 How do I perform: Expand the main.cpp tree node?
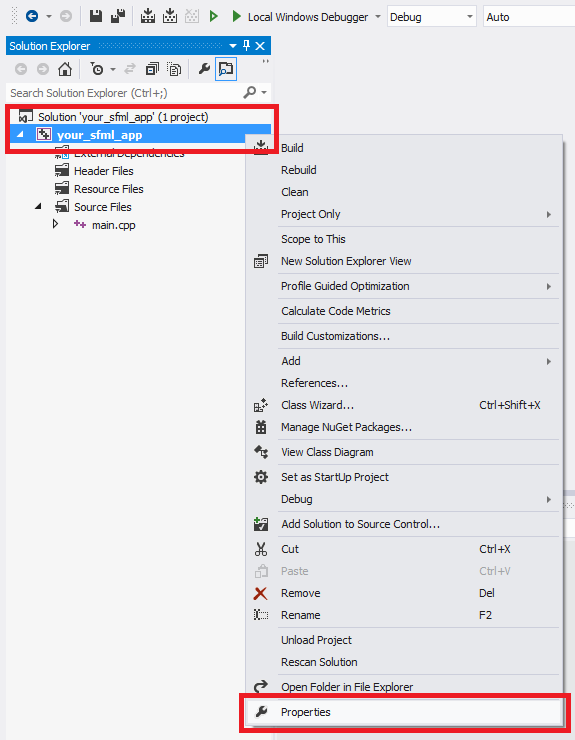[55, 224]
